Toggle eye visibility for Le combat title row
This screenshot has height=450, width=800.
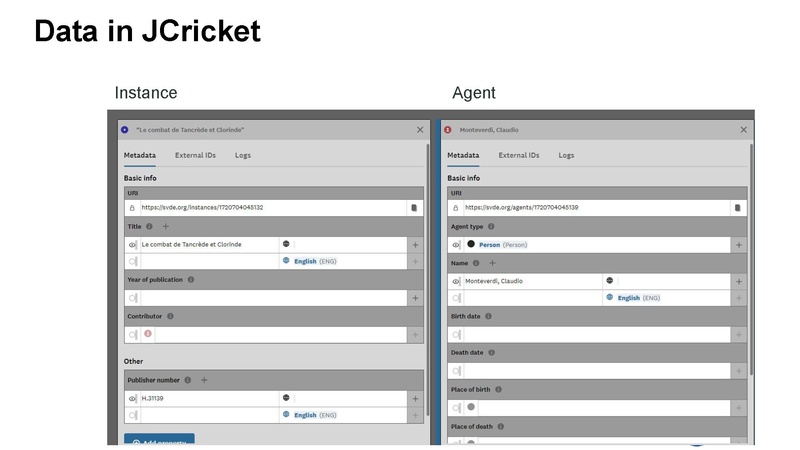point(132,244)
